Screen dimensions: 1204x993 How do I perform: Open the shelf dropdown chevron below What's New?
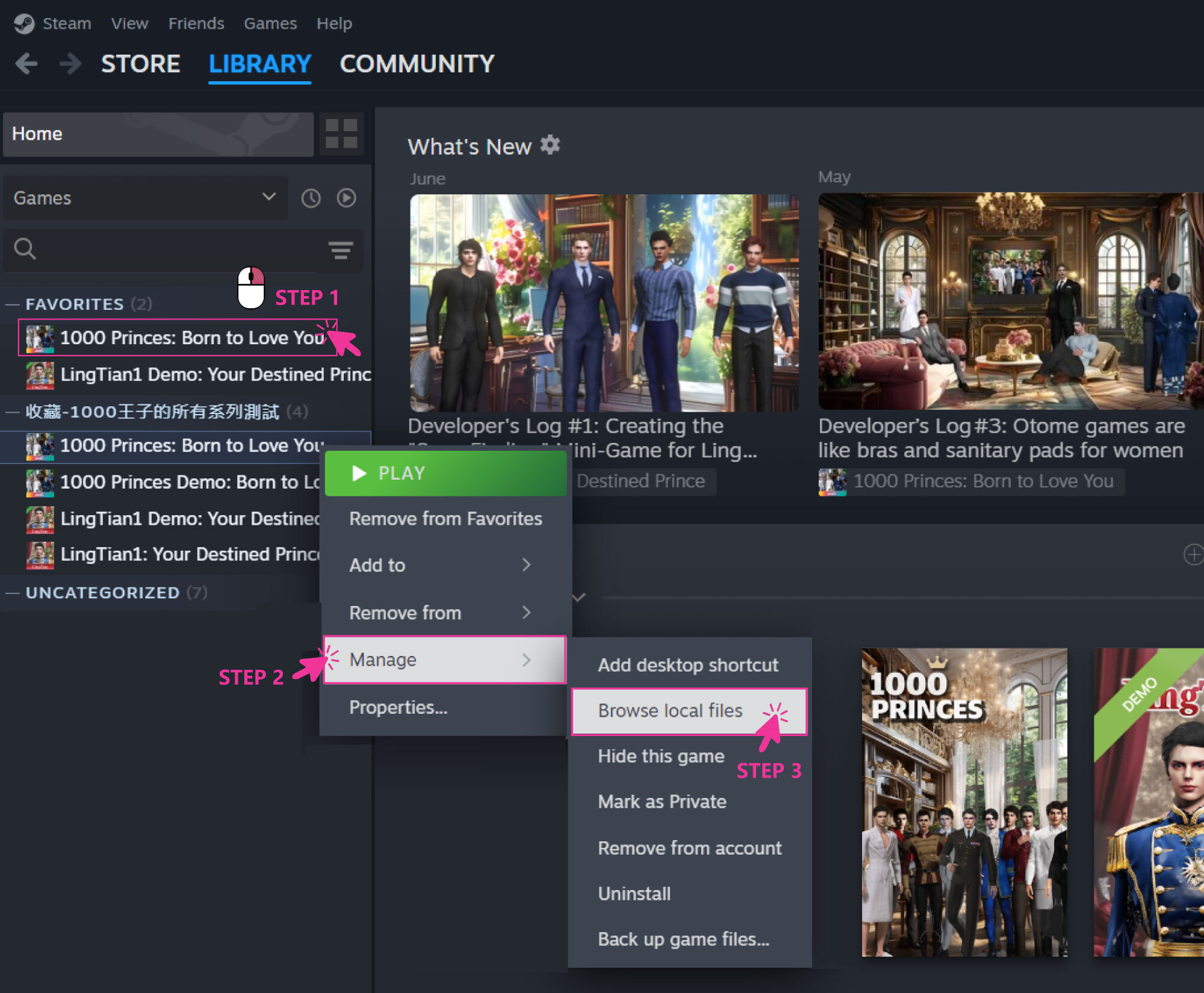(x=579, y=598)
